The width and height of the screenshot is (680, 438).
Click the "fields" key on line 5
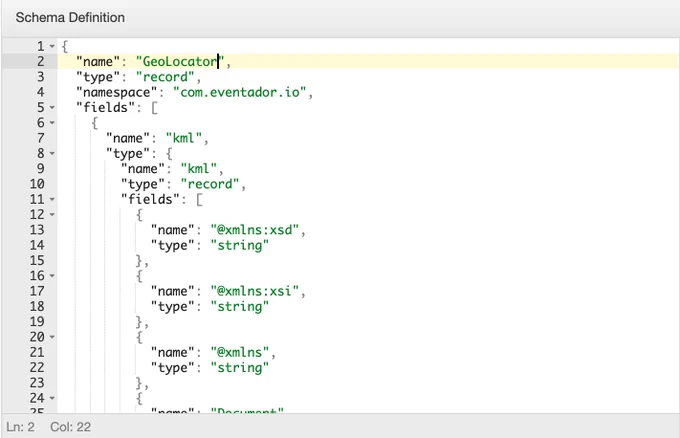click(x=105, y=107)
